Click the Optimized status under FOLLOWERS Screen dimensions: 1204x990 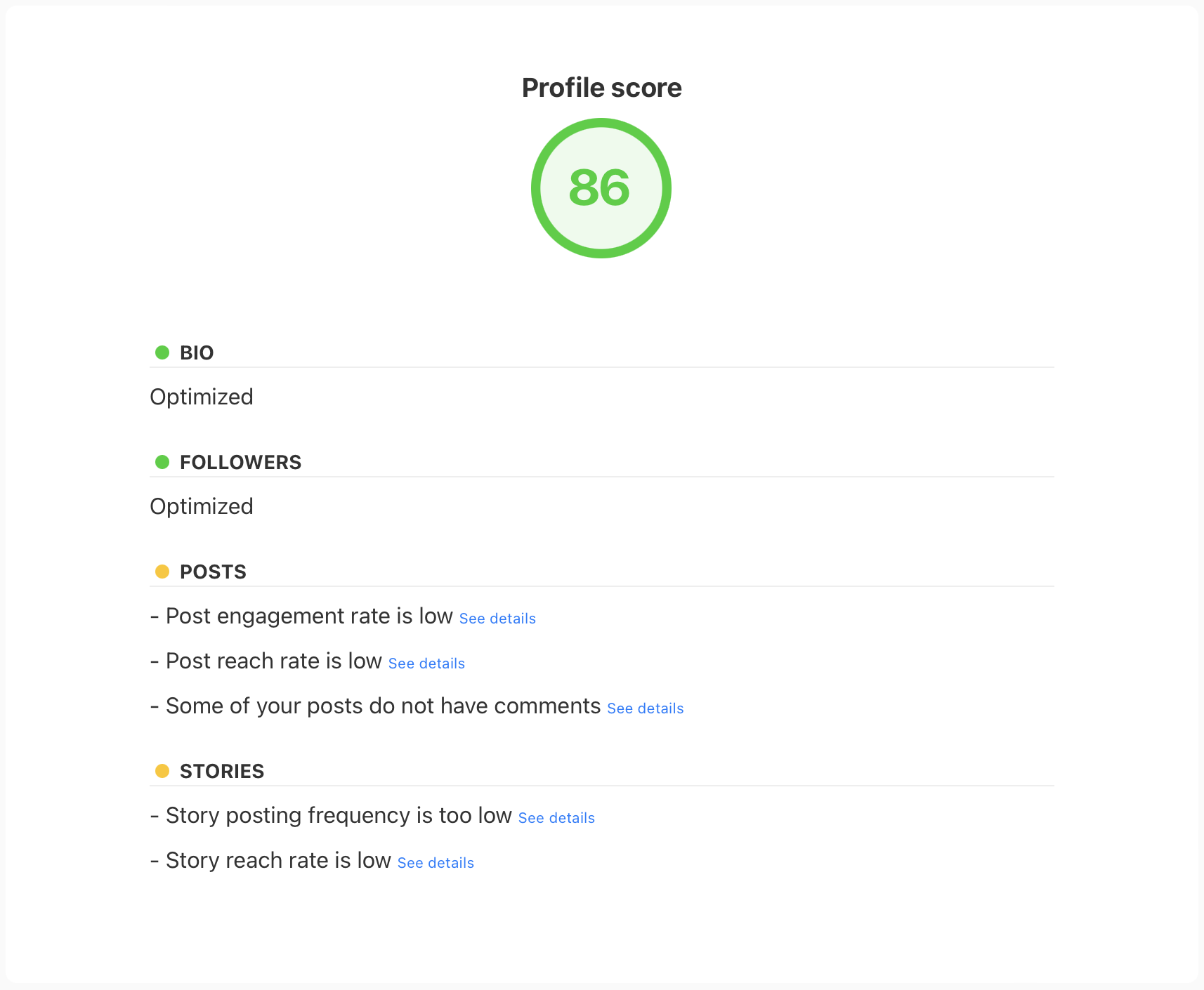pyautogui.click(x=202, y=506)
